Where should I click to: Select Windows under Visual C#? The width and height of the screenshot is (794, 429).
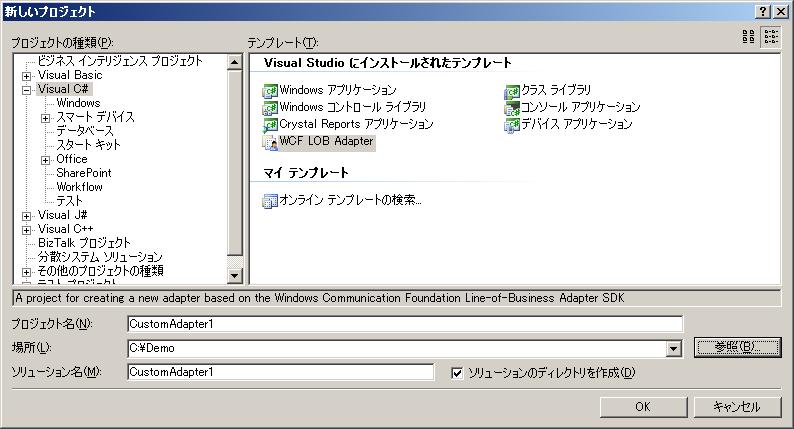click(78, 103)
